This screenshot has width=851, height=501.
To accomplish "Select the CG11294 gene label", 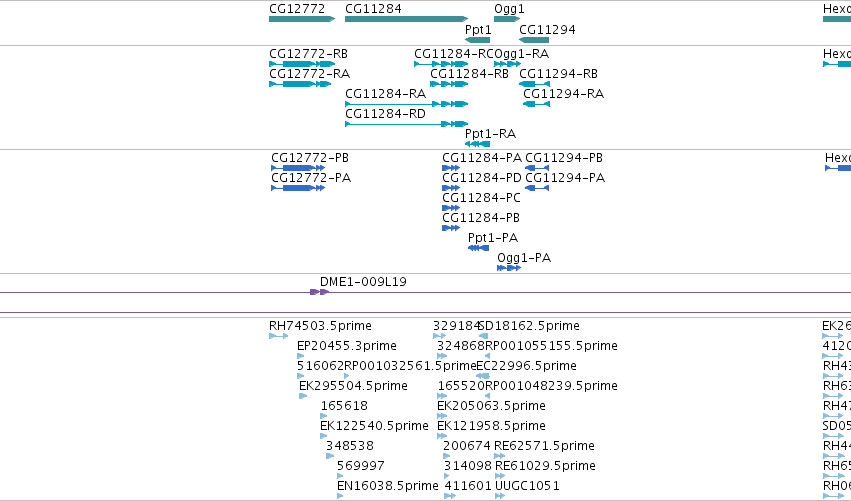I will 547,29.
